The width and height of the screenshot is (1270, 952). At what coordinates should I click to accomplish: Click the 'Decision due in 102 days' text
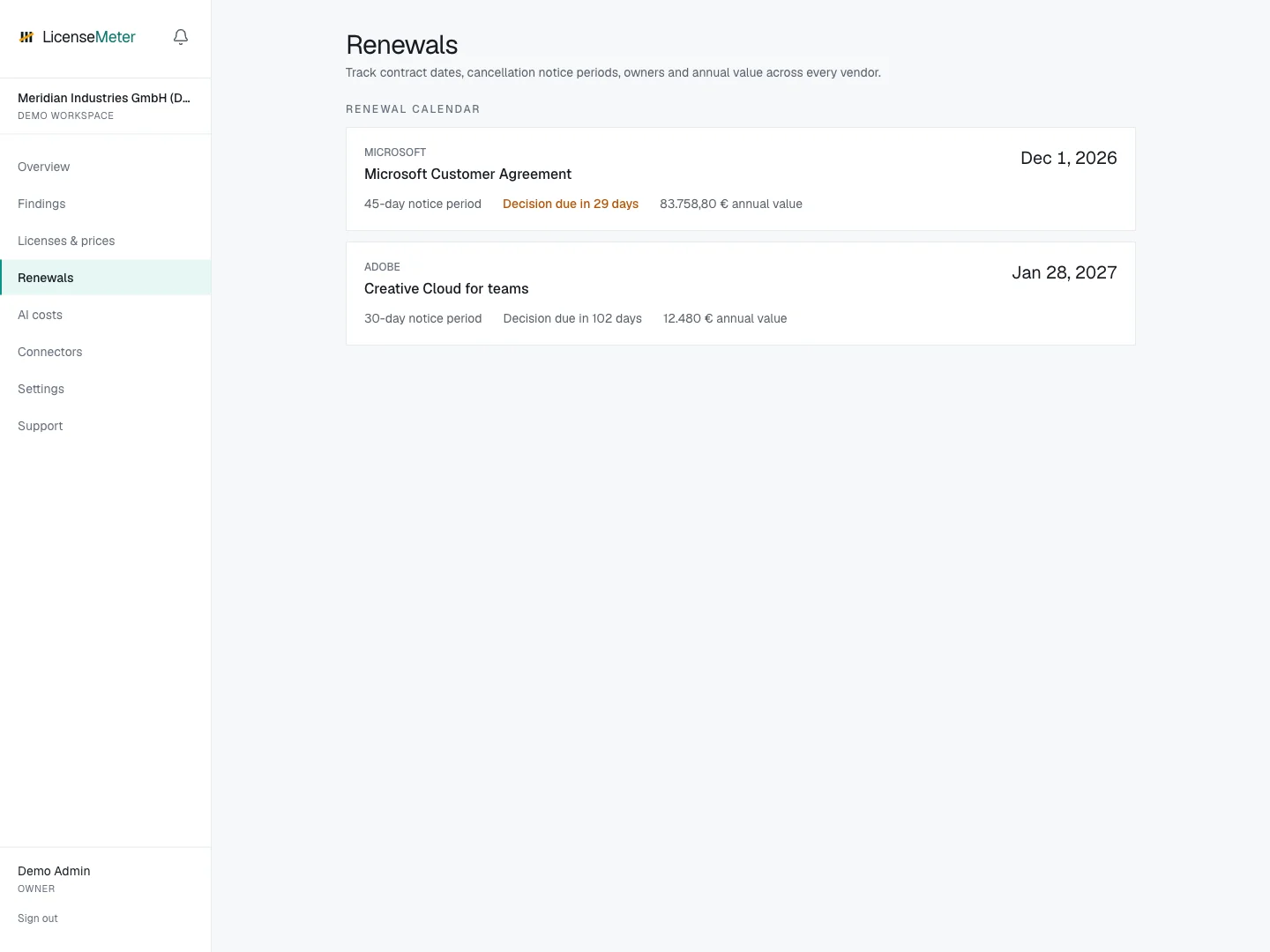pos(572,318)
